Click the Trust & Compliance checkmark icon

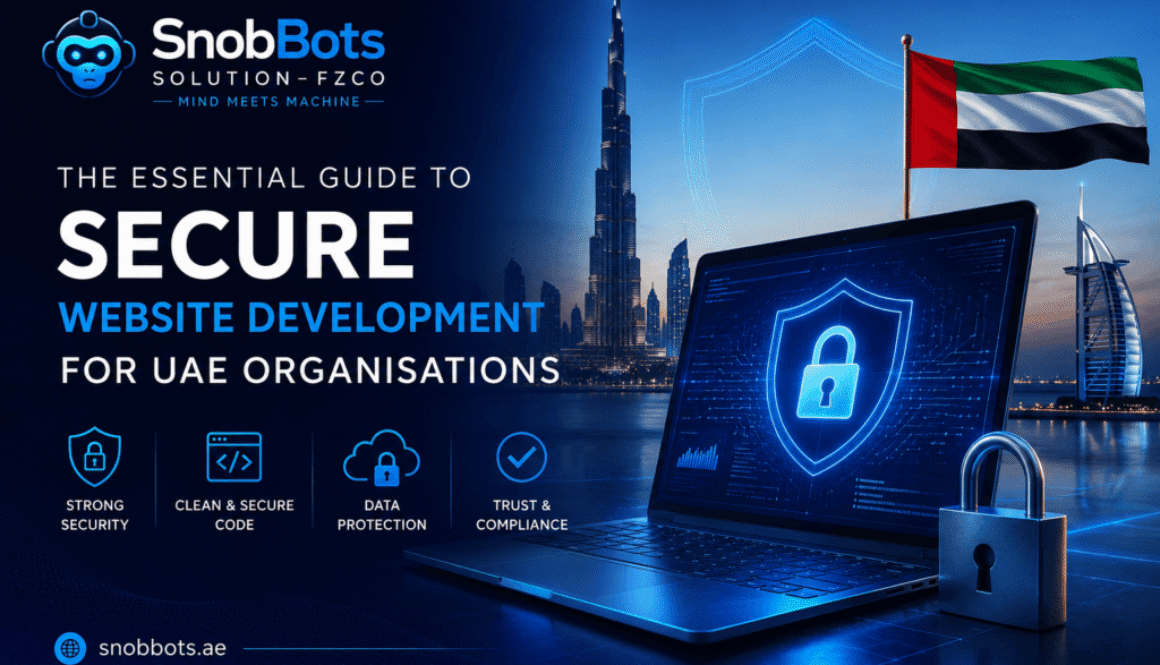click(x=522, y=457)
